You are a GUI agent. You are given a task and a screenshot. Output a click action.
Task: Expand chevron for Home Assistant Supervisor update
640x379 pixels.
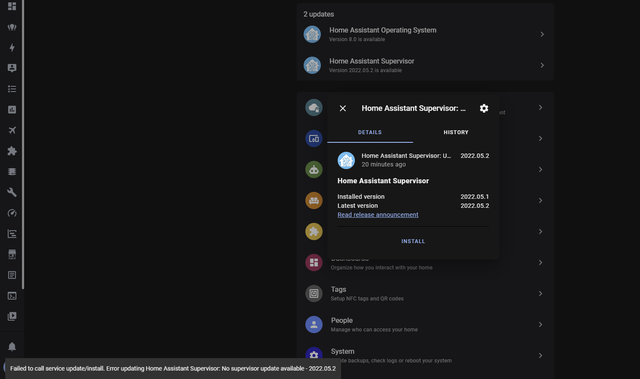[x=542, y=65]
